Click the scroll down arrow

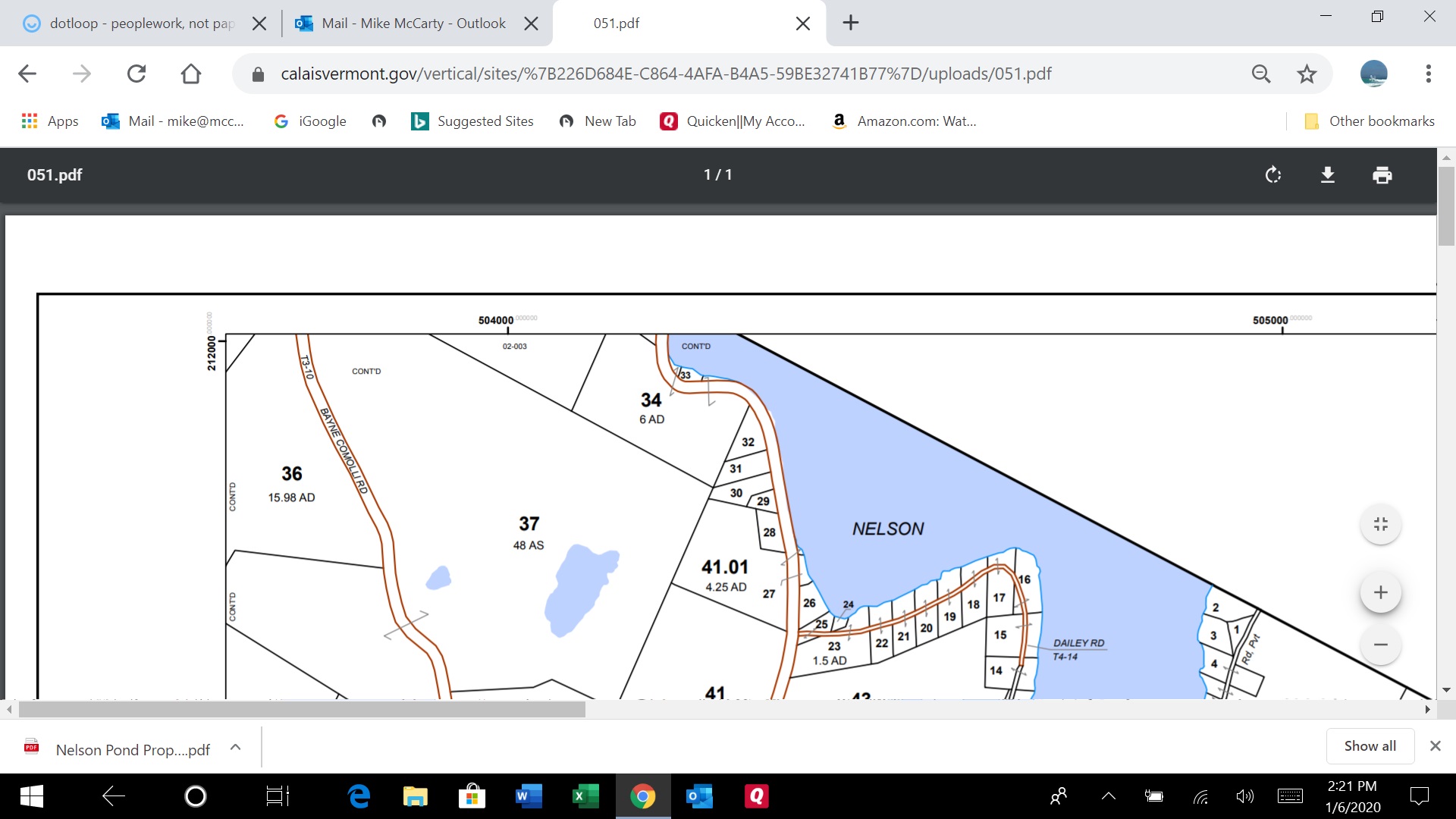click(x=1446, y=690)
